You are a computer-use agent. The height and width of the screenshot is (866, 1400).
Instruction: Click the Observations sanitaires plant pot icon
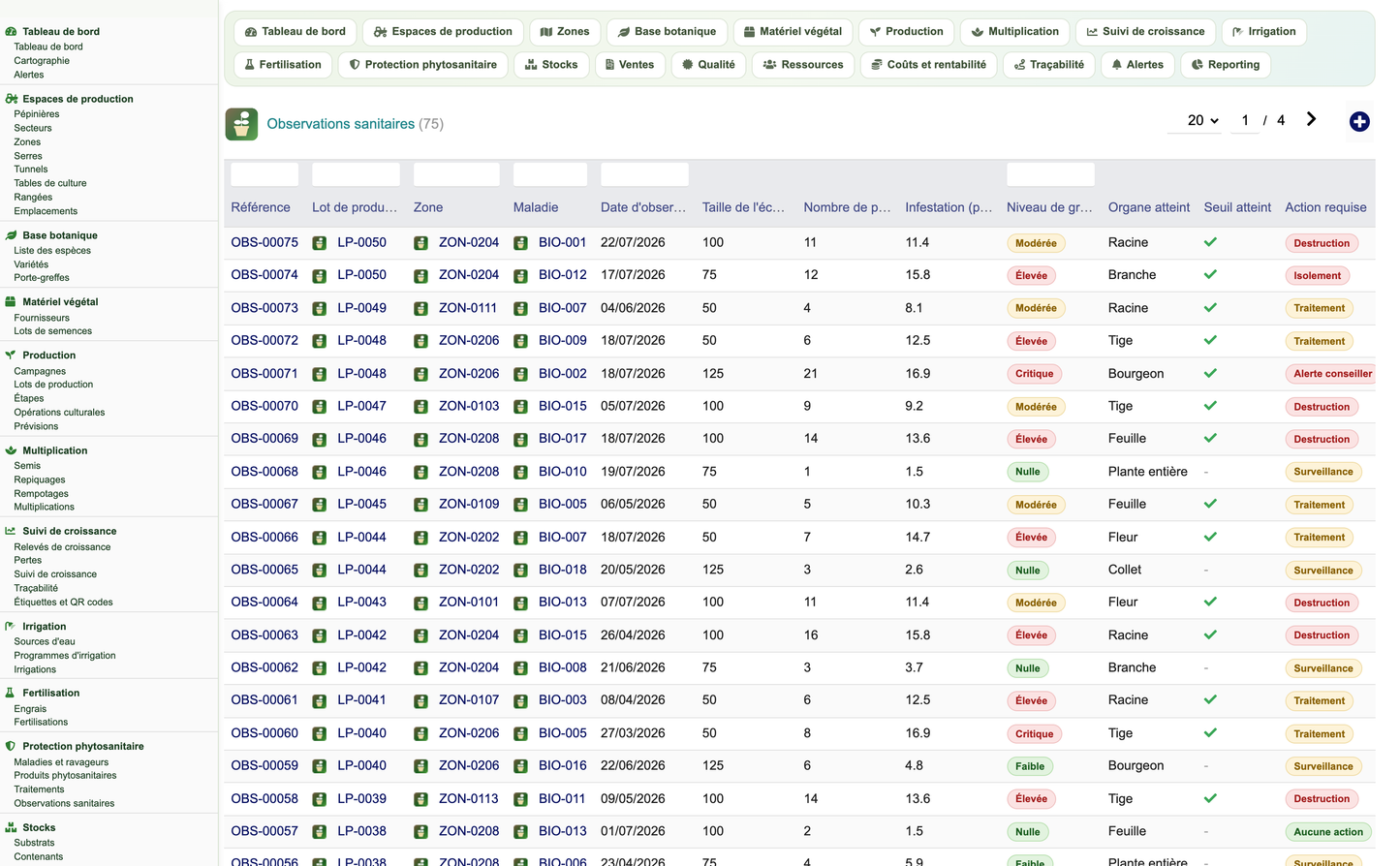[241, 124]
